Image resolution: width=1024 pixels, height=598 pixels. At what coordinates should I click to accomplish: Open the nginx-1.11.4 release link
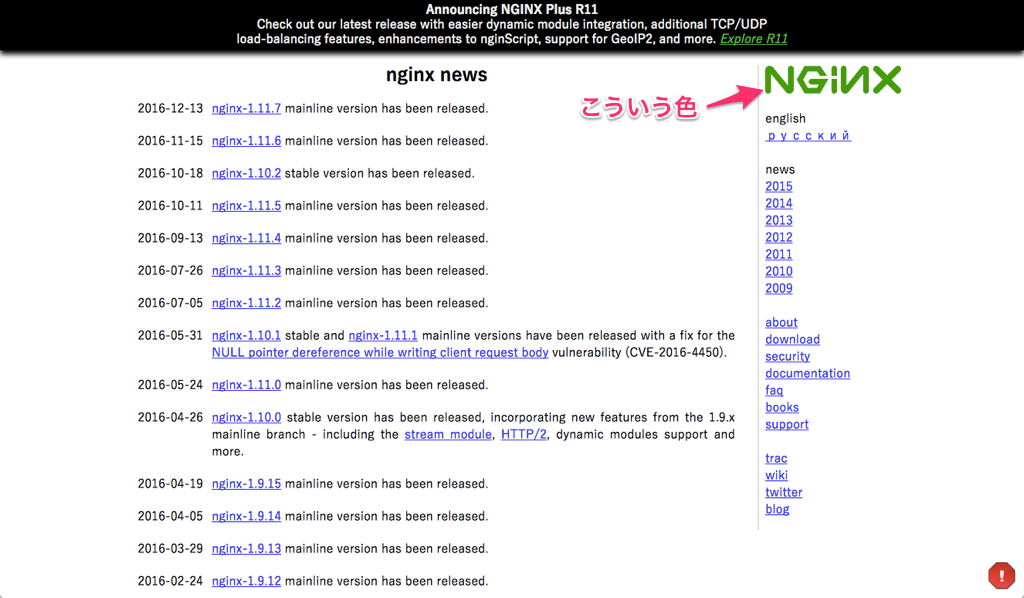[x=246, y=238]
